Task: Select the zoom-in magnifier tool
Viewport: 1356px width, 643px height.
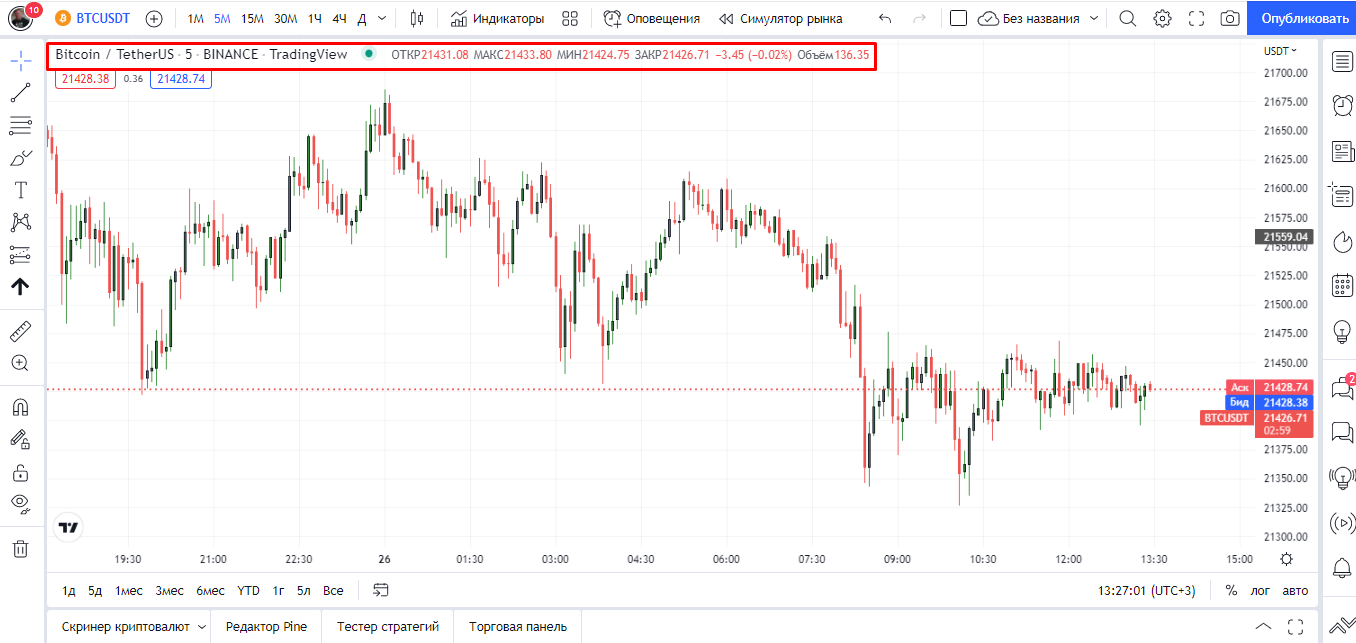Action: pyautogui.click(x=20, y=363)
